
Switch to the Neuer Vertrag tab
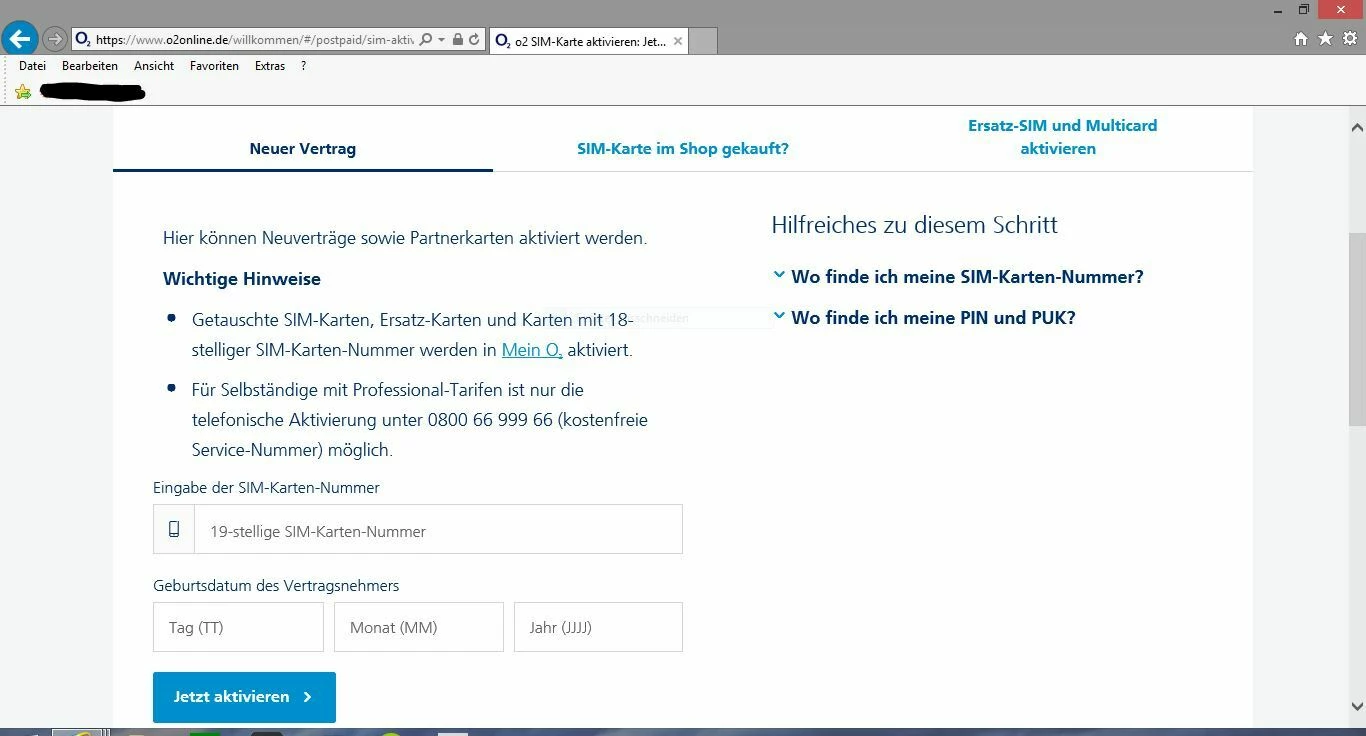[x=303, y=149]
